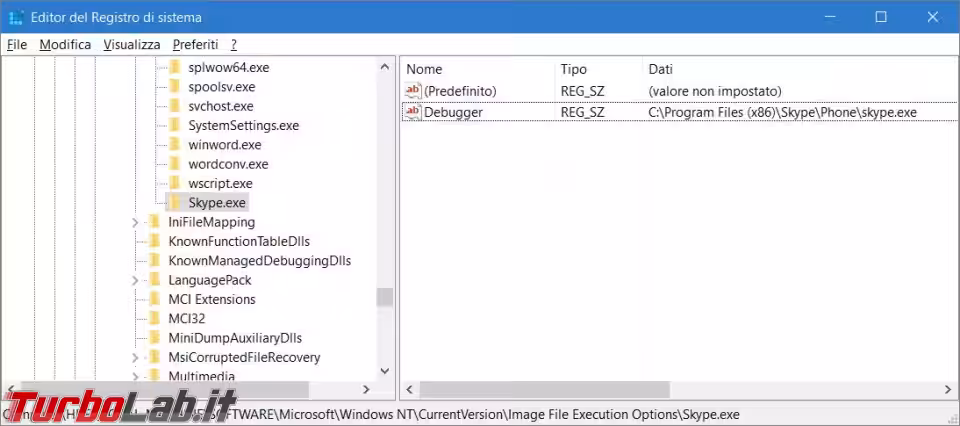Click the Registry Editor title bar icon
960x426 pixels.
coord(17,18)
